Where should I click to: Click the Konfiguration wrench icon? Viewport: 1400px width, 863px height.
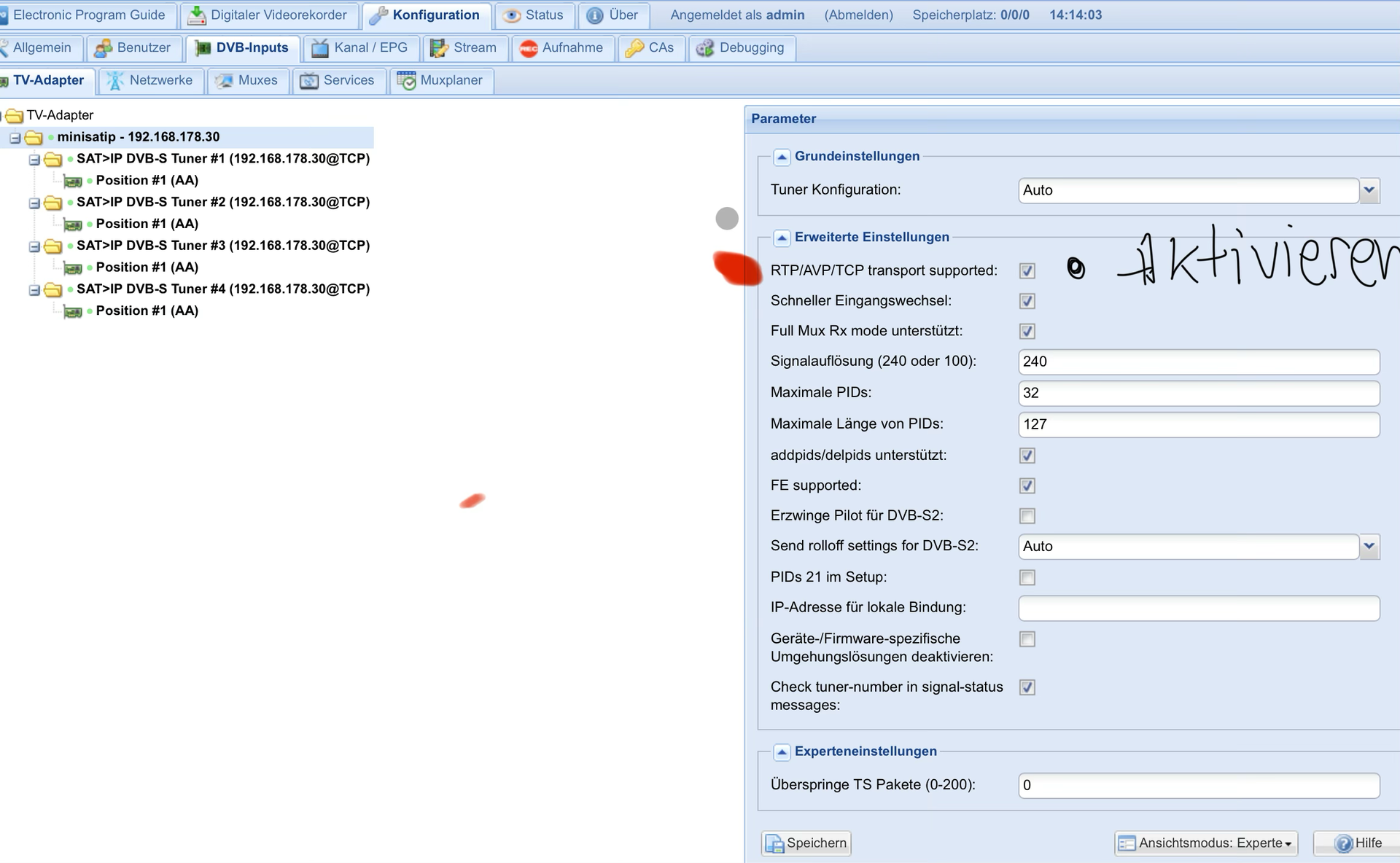point(378,15)
